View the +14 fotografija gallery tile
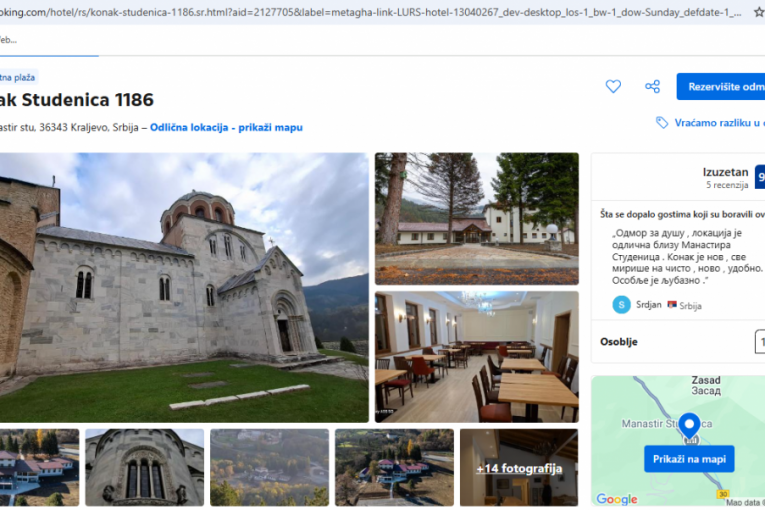765x510 pixels. point(518,467)
